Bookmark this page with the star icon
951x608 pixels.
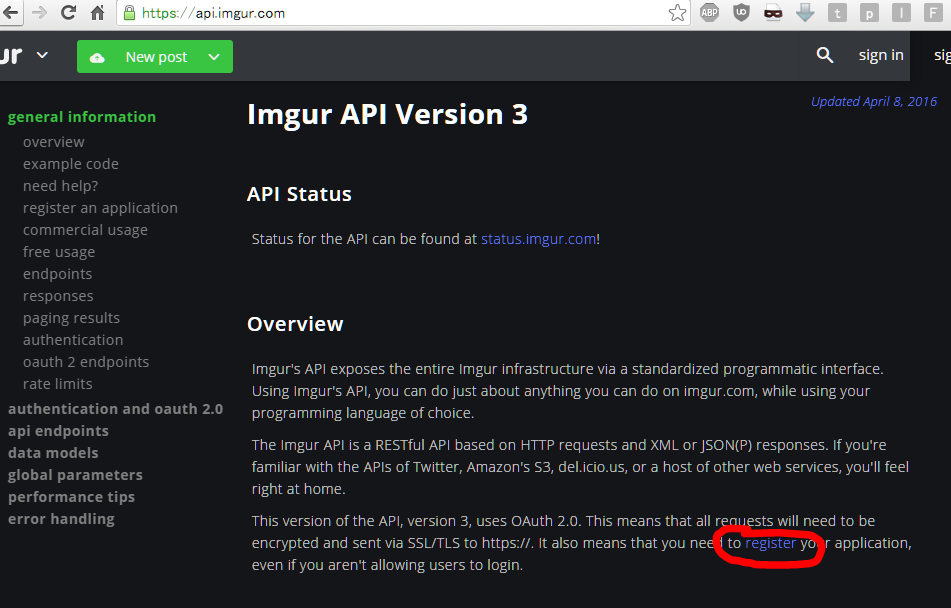tap(677, 13)
